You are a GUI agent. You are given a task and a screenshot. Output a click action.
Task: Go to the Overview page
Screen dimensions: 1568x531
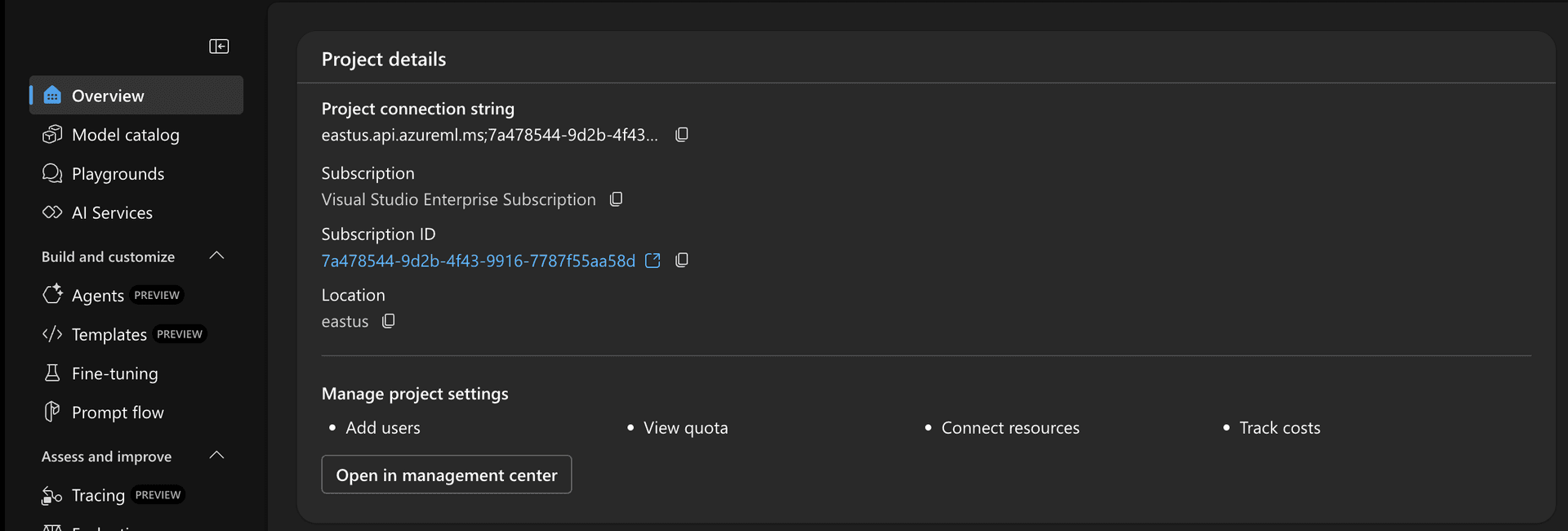point(108,96)
